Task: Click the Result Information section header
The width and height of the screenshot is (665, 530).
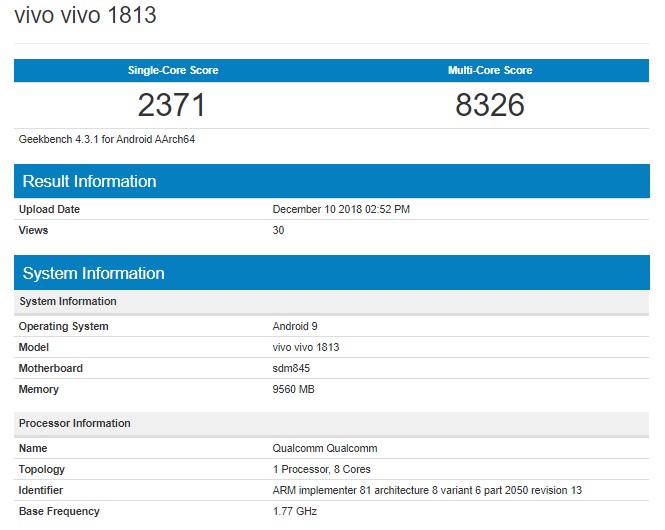Action: pyautogui.click(x=332, y=181)
